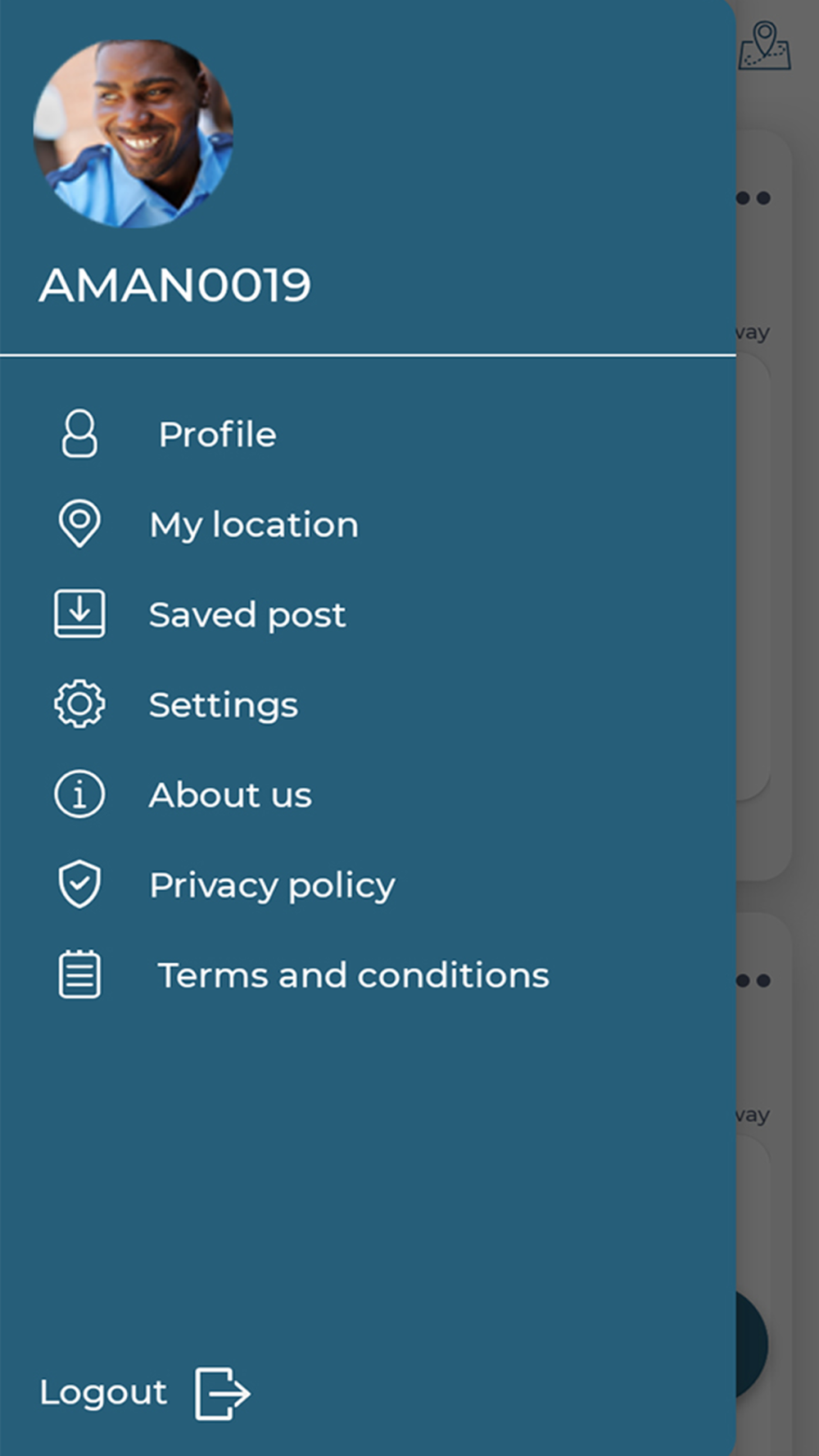Tap the About us info icon
Screen dimensions: 819x1456
[x=79, y=794]
